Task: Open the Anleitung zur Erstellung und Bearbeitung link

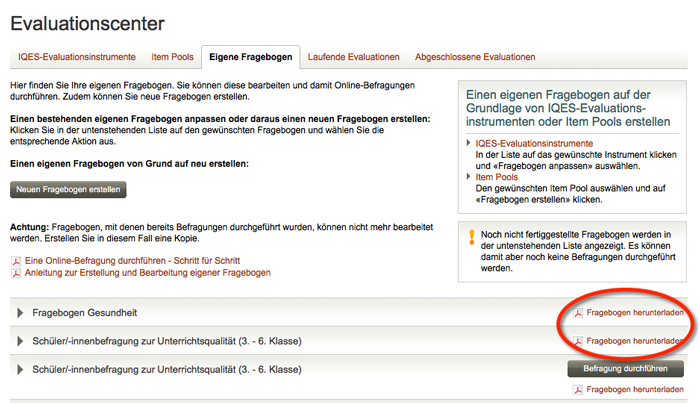Action: click(x=148, y=273)
